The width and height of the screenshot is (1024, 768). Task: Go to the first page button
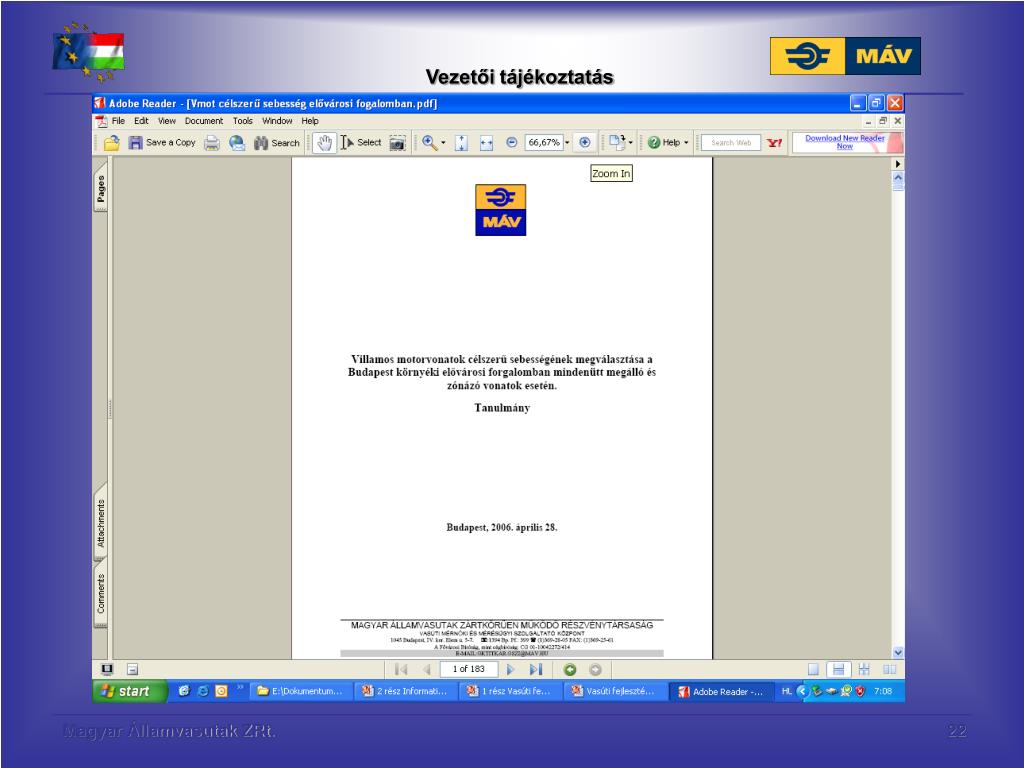[401, 669]
